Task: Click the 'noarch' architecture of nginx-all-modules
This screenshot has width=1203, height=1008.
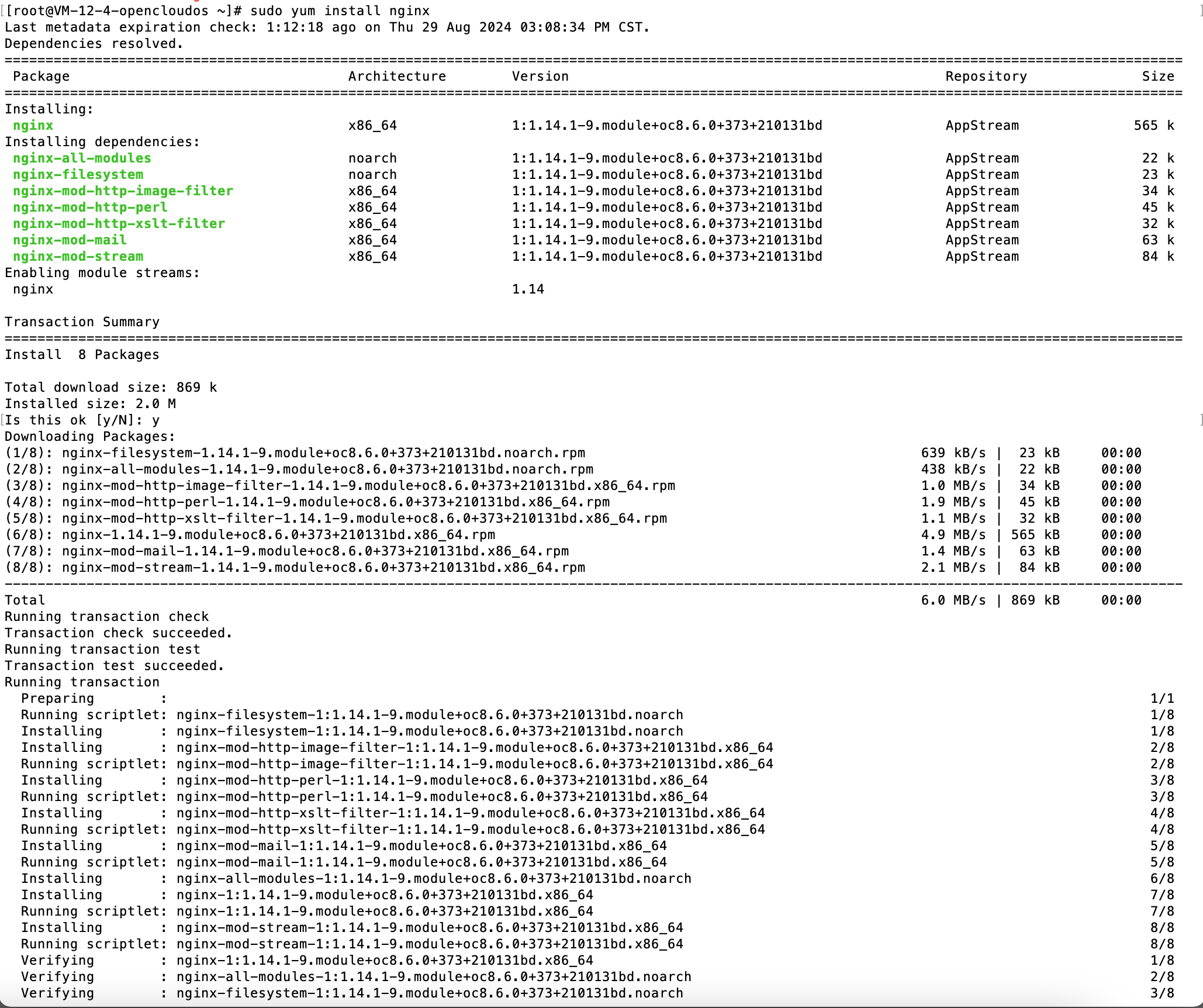Action: click(372, 158)
